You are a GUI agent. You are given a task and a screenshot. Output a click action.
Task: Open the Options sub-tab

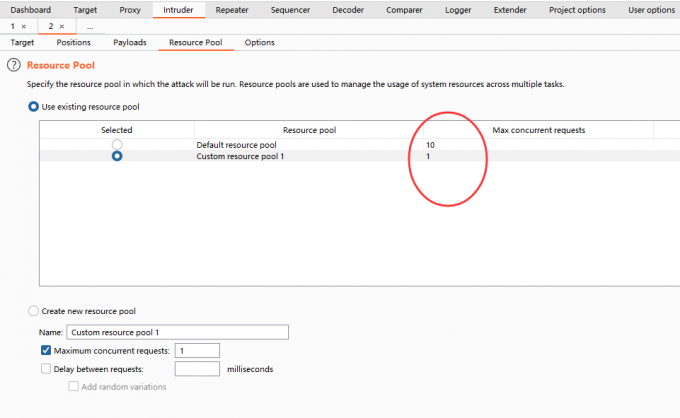pyautogui.click(x=259, y=42)
